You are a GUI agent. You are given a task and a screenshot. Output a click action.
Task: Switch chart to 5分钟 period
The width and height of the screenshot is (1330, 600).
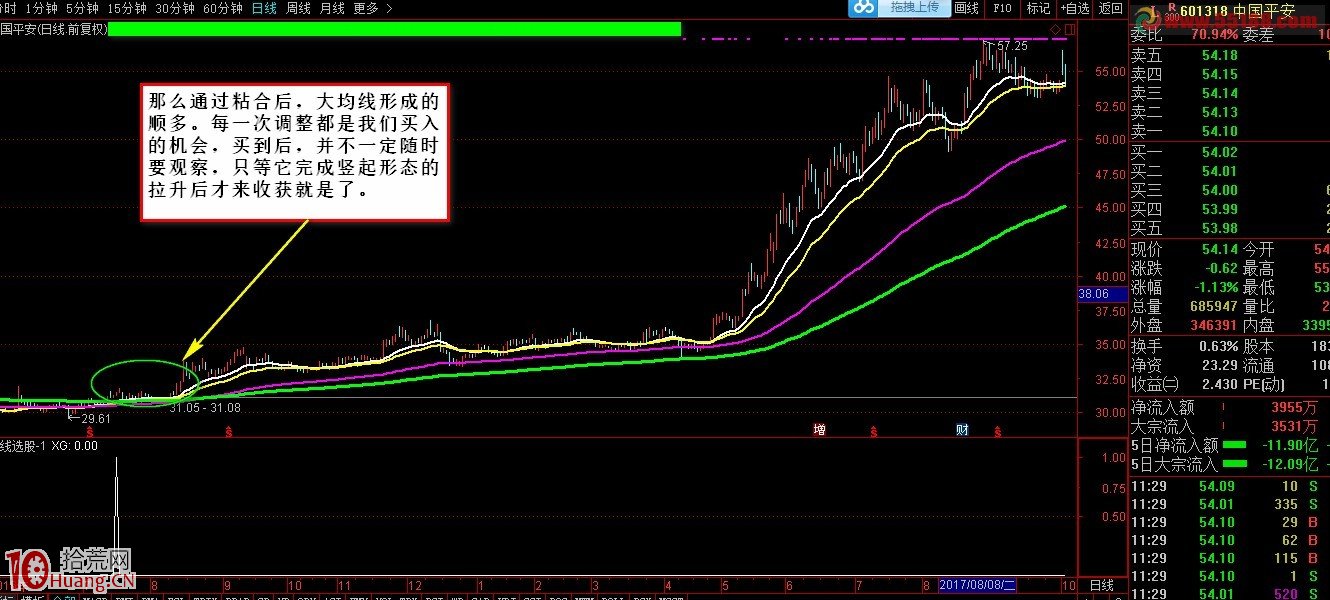coord(82,8)
